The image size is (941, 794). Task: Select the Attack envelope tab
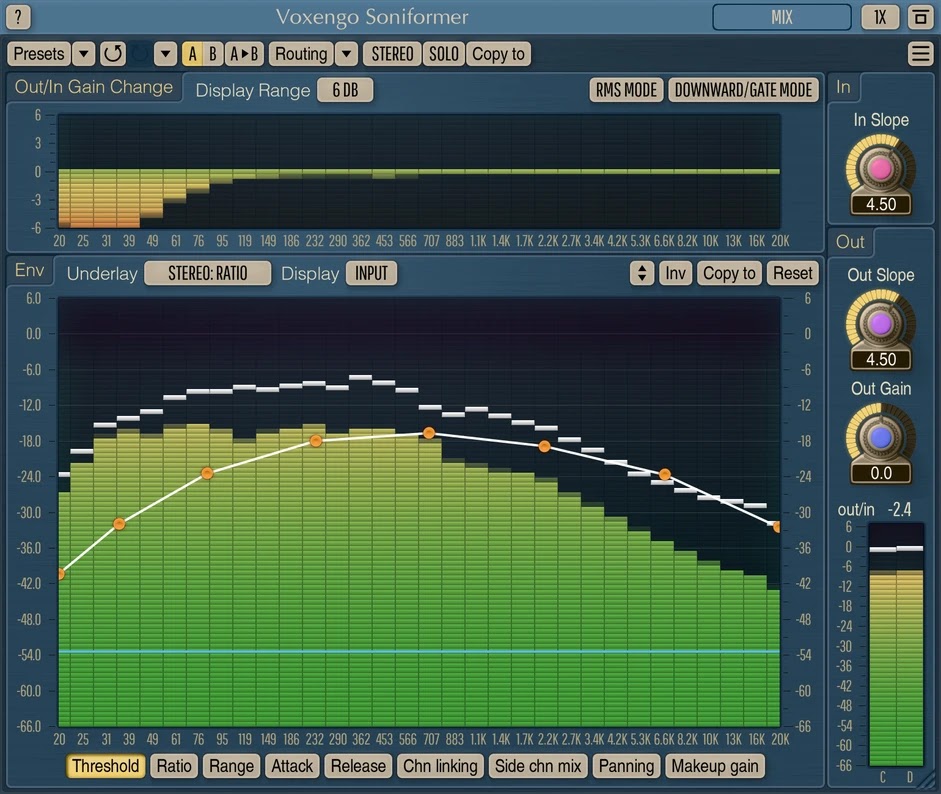pyautogui.click(x=292, y=766)
